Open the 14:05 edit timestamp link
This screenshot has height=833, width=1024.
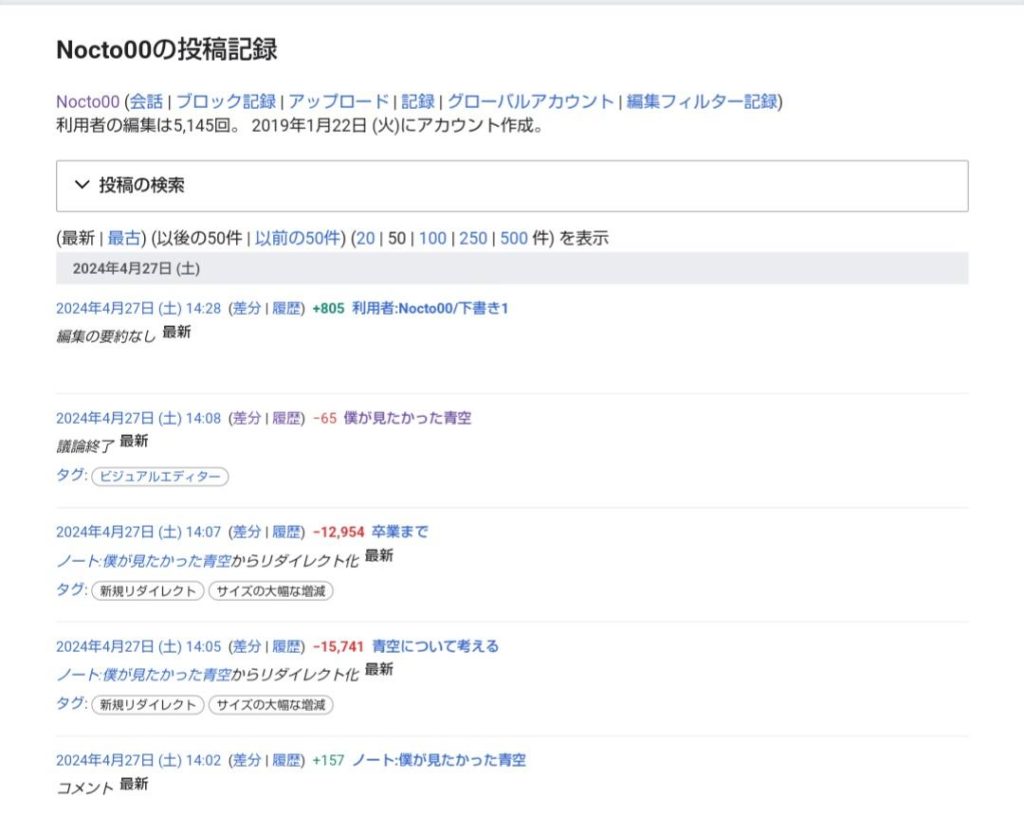138,646
